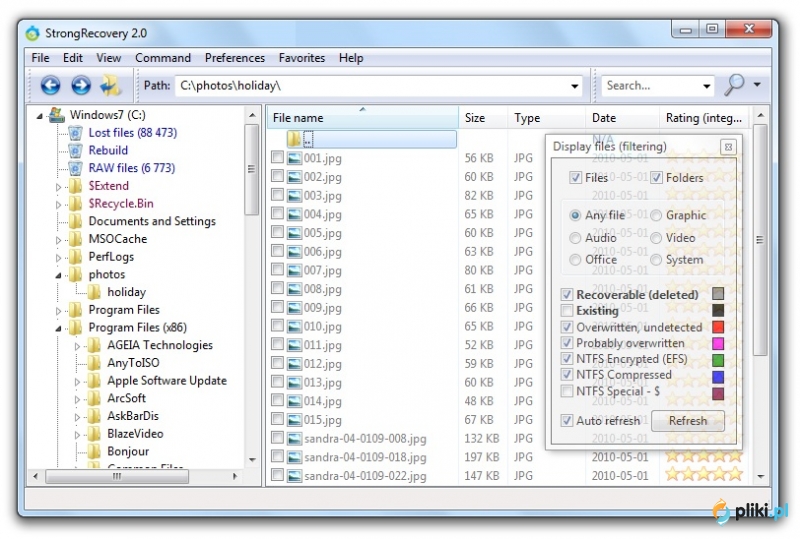Enable the Existing files checkbox

coord(566,310)
